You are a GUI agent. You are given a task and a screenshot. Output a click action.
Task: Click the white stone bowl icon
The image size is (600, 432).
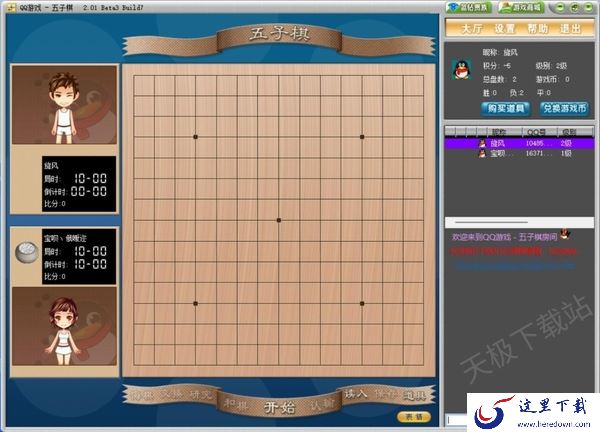[x=26, y=252]
